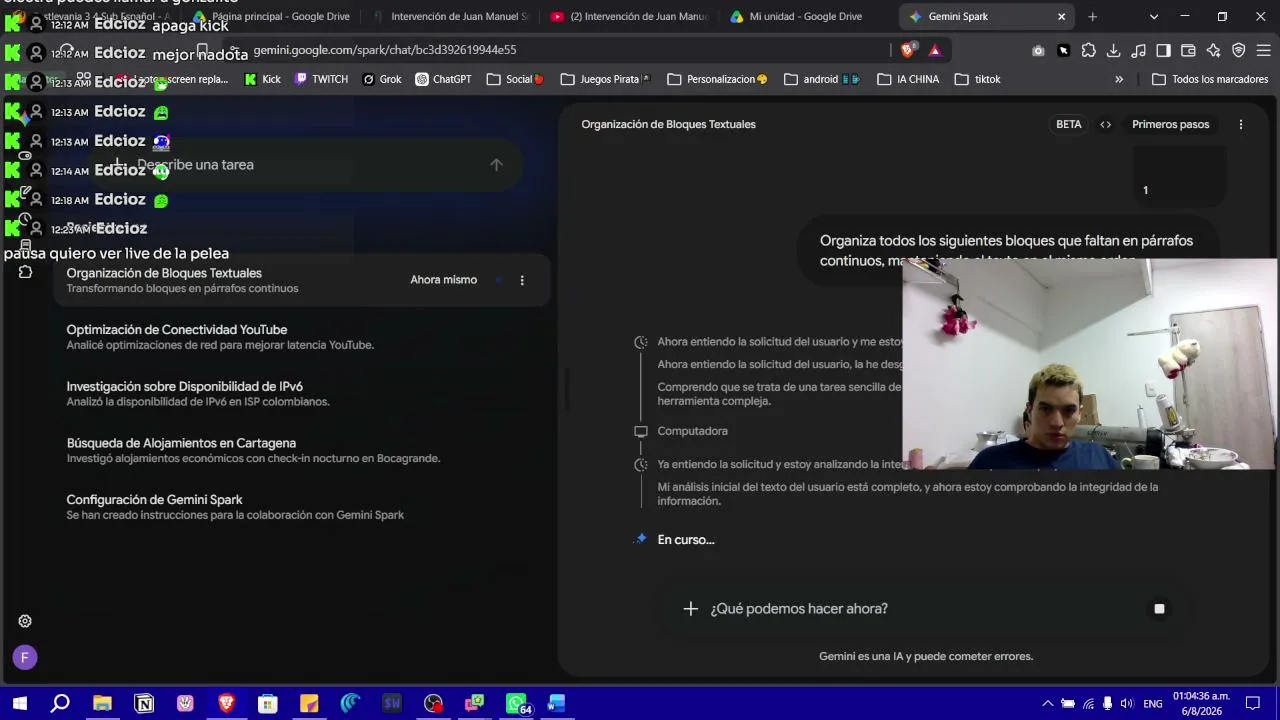Viewport: 1280px width, 720px height.
Task: Click the volume icon in system tray
Action: (1127, 704)
